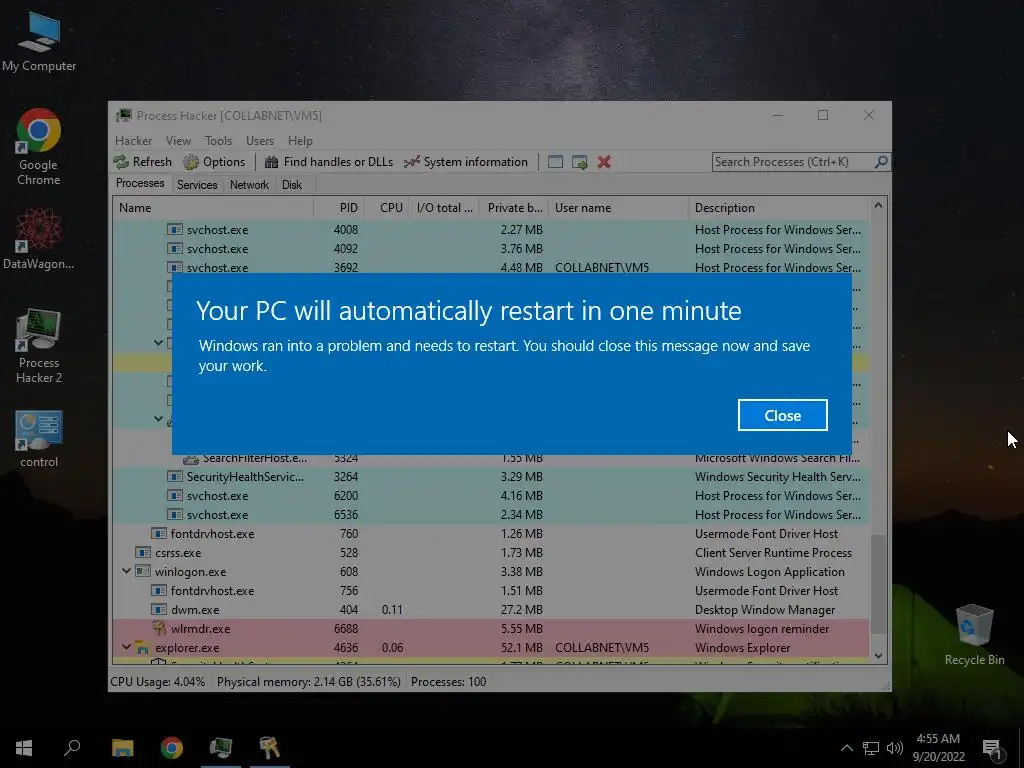Screen dimensions: 1024x768
Task: Click Refresh in Process Hacker toolbar
Action: tap(142, 162)
